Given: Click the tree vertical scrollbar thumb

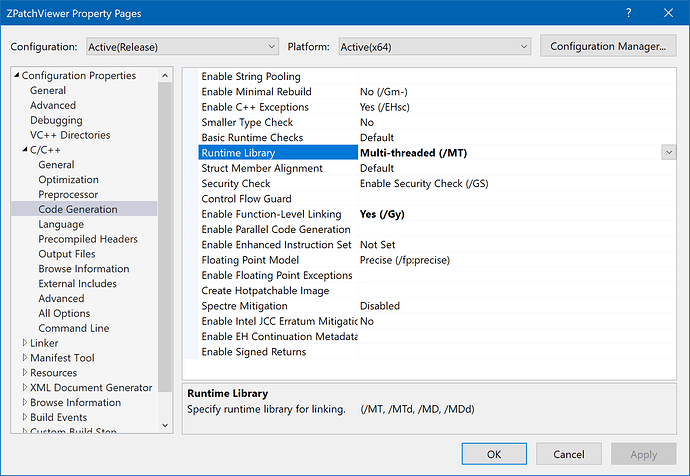Looking at the screenshot, I should [165, 237].
